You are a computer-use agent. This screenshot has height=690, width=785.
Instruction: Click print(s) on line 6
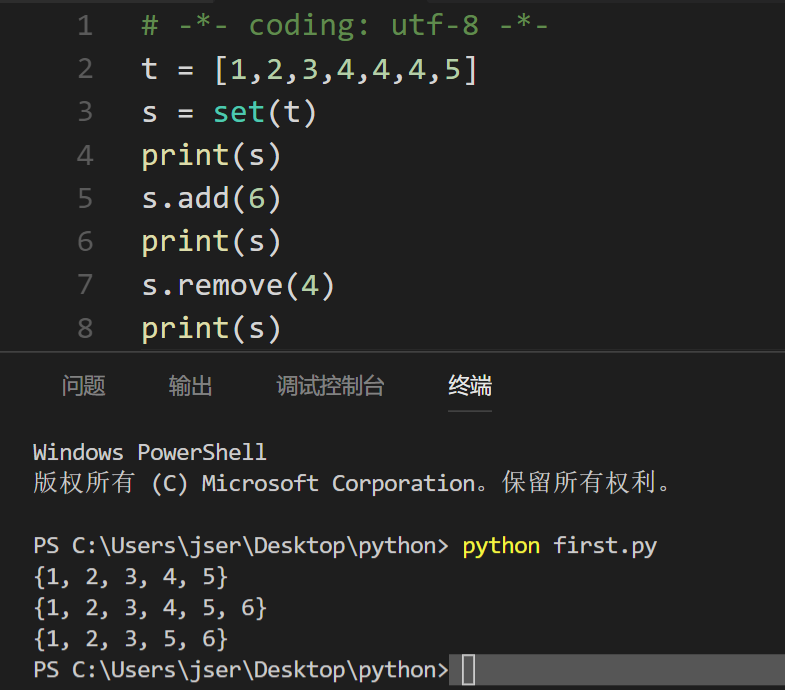(x=211, y=242)
